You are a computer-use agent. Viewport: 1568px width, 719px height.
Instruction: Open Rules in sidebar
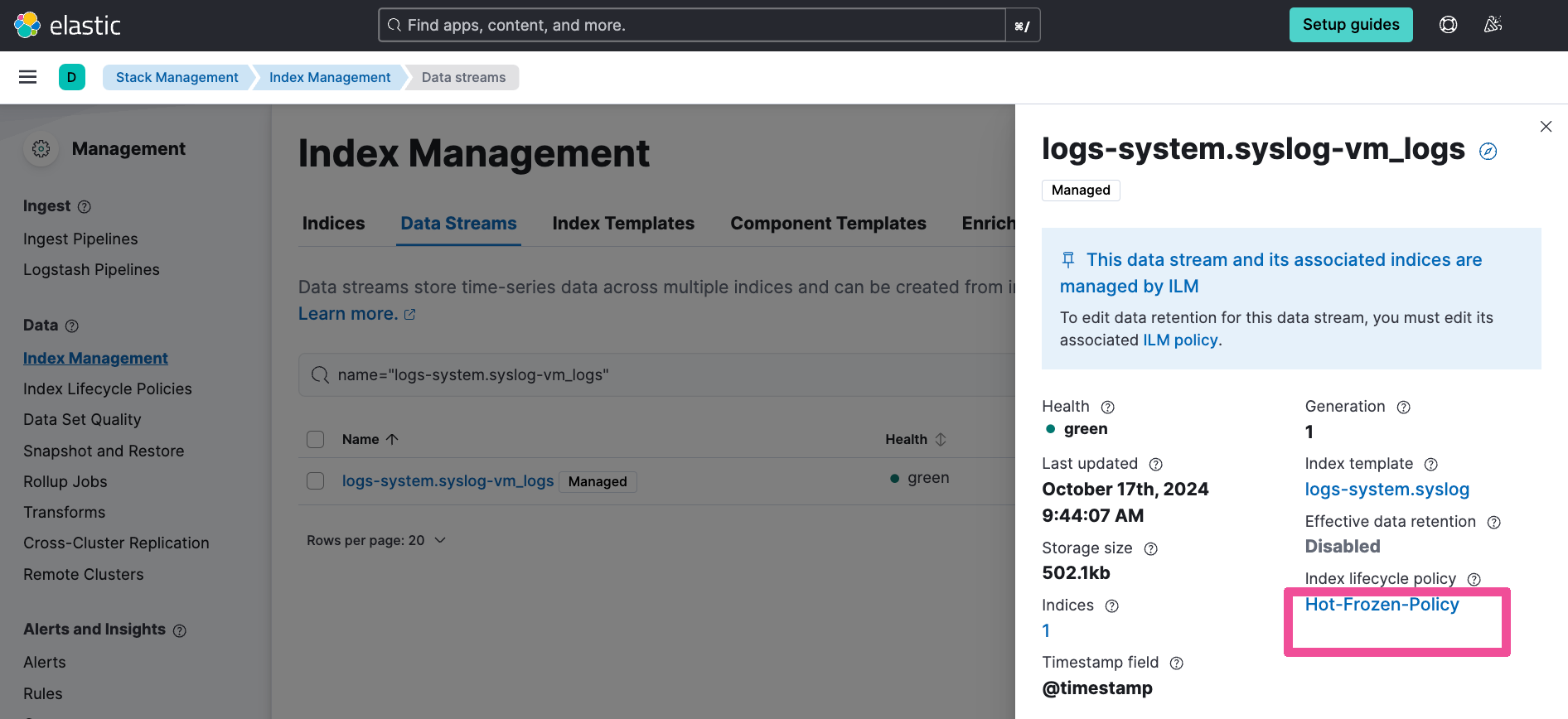[x=42, y=694]
